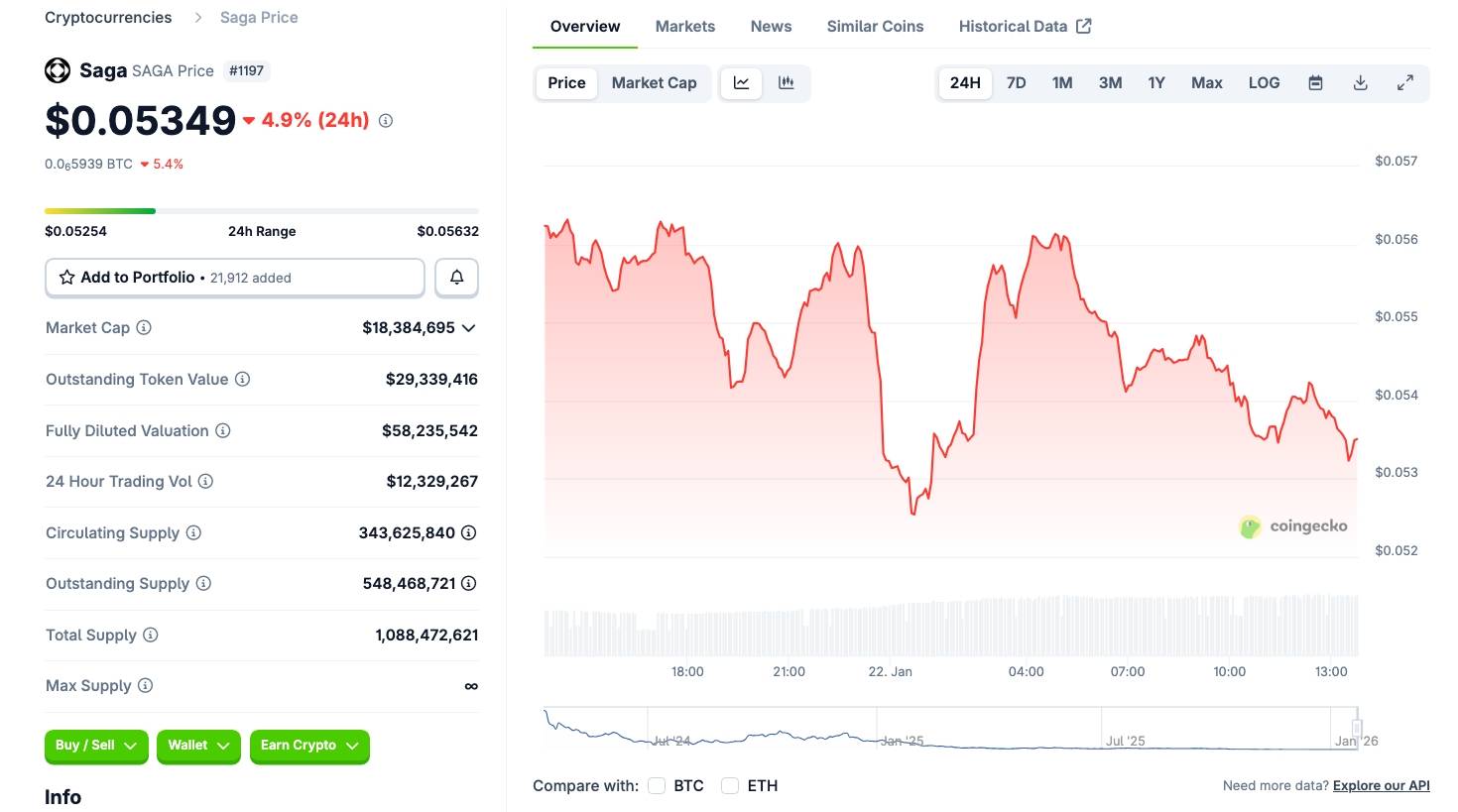Screen dimensions: 1458x812
Task: Open the Explore our API link
Action: (x=1381, y=785)
